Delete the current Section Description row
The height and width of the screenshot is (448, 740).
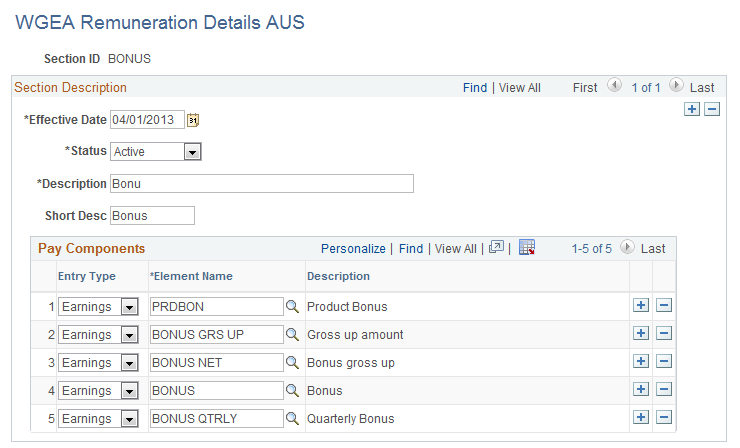tap(712, 109)
